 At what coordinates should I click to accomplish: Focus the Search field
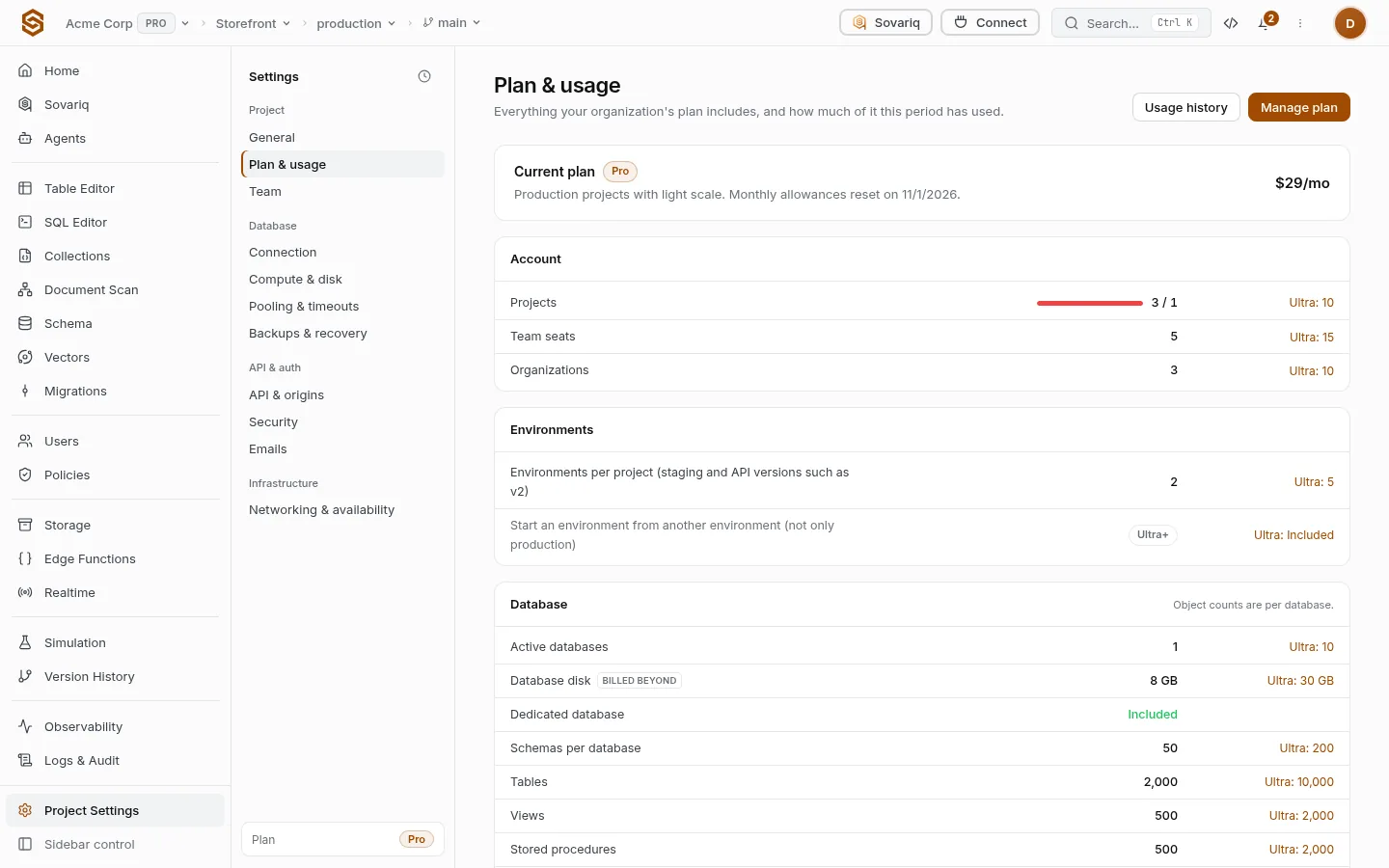(x=1130, y=23)
